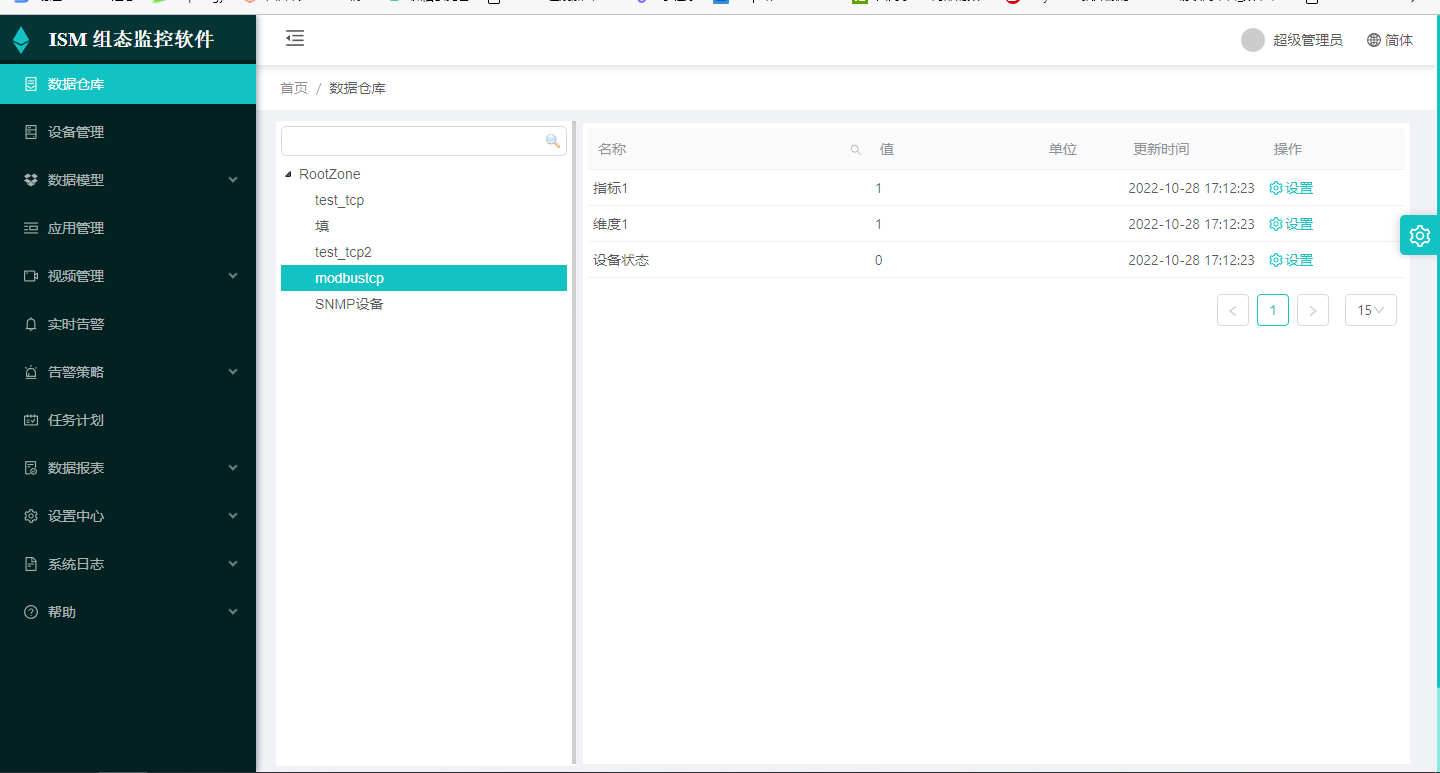The height and width of the screenshot is (773, 1440).
Task: Click the user avatar circle
Action: point(1253,40)
